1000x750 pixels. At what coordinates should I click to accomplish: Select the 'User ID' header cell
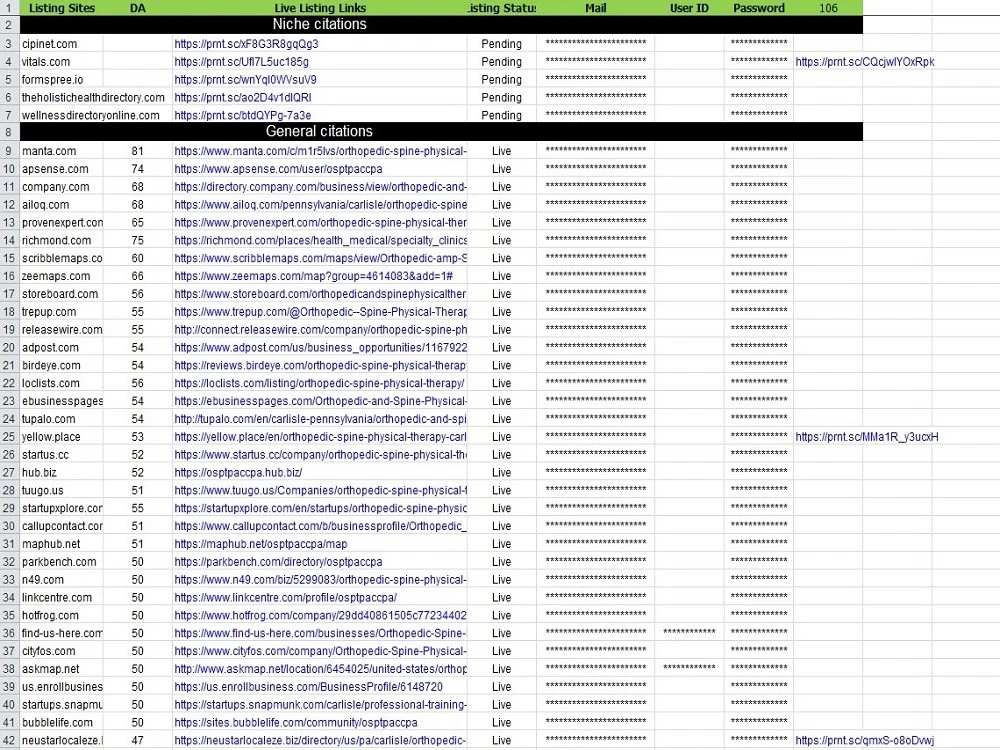tap(689, 8)
